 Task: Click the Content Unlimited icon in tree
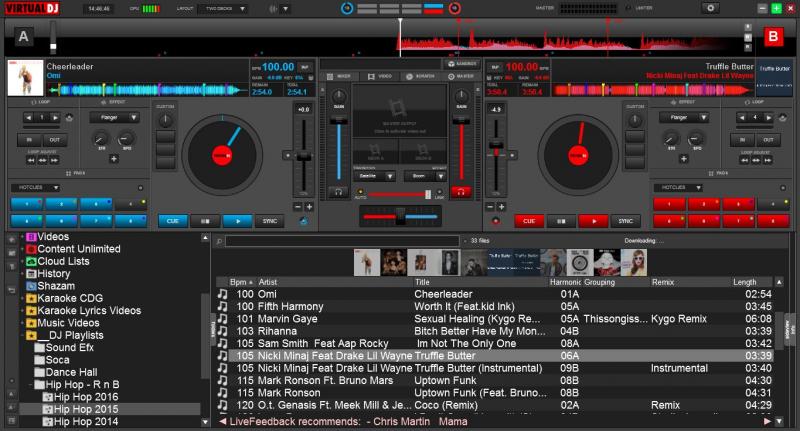(31, 249)
